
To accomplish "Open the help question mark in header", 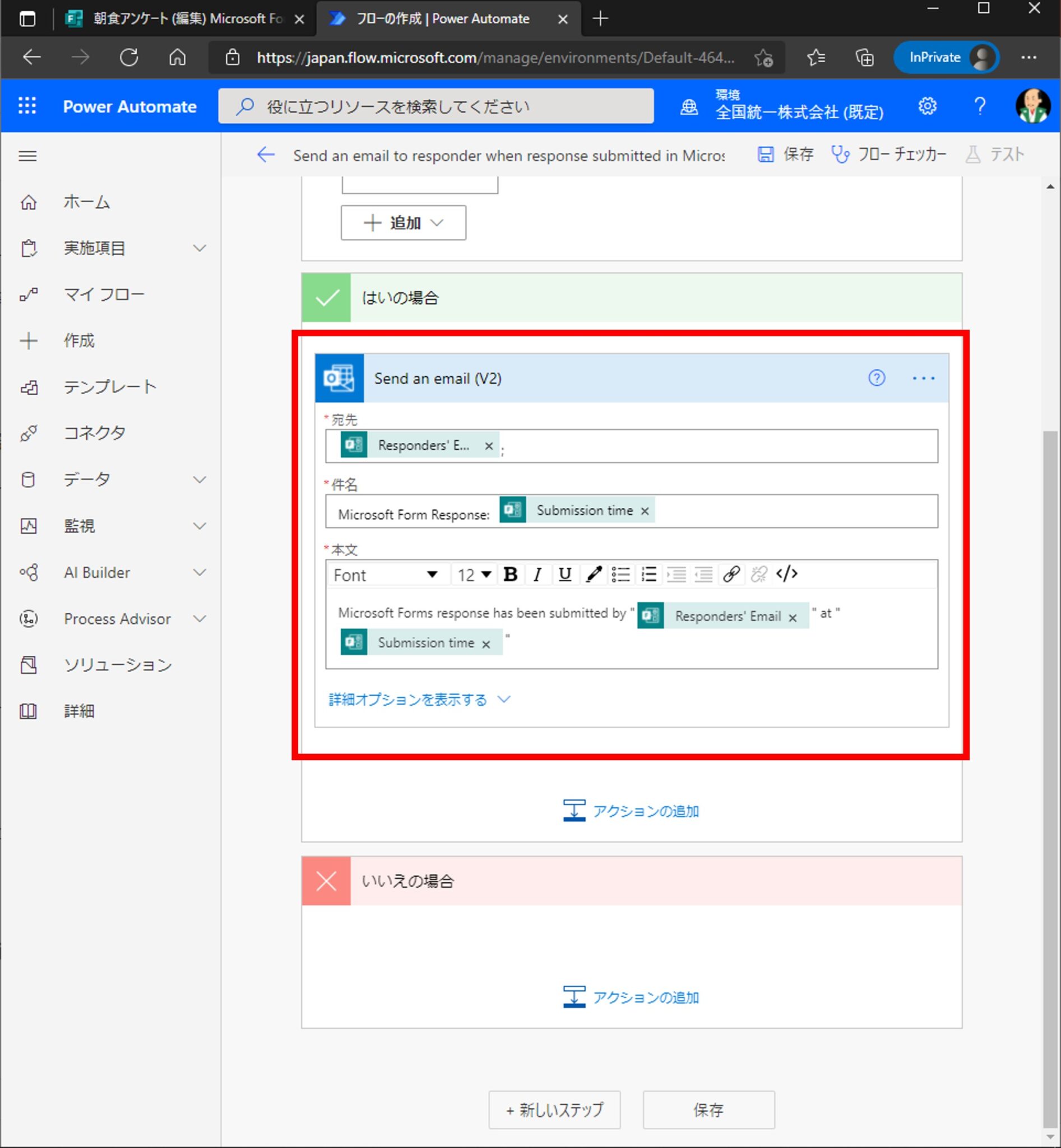I will 980,107.
